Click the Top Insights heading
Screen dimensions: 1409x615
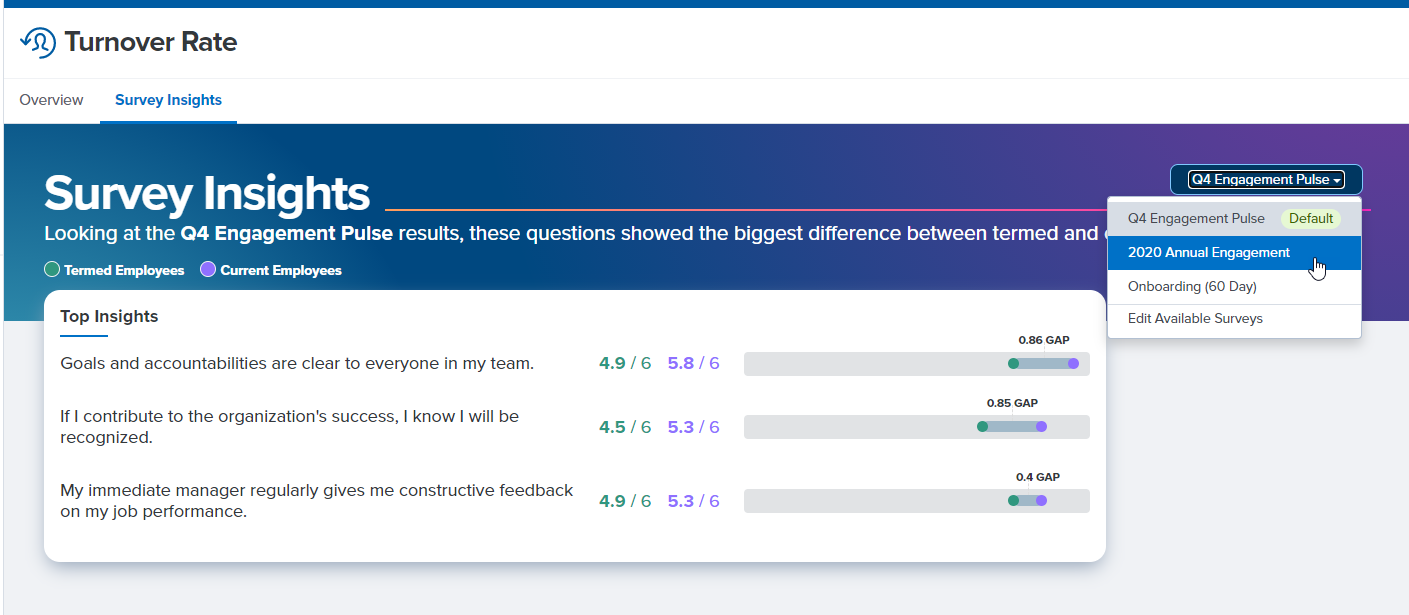109,316
